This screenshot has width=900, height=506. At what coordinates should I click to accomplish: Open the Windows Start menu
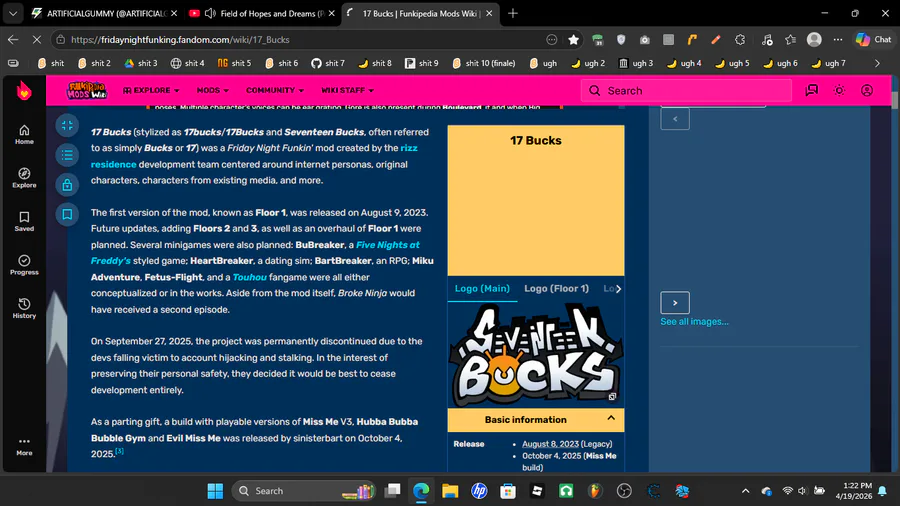click(x=215, y=491)
